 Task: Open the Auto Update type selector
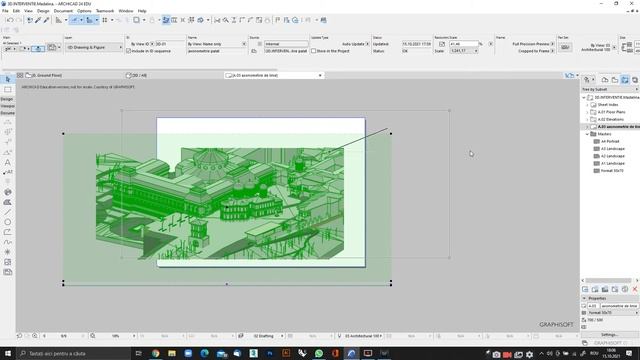[356, 44]
